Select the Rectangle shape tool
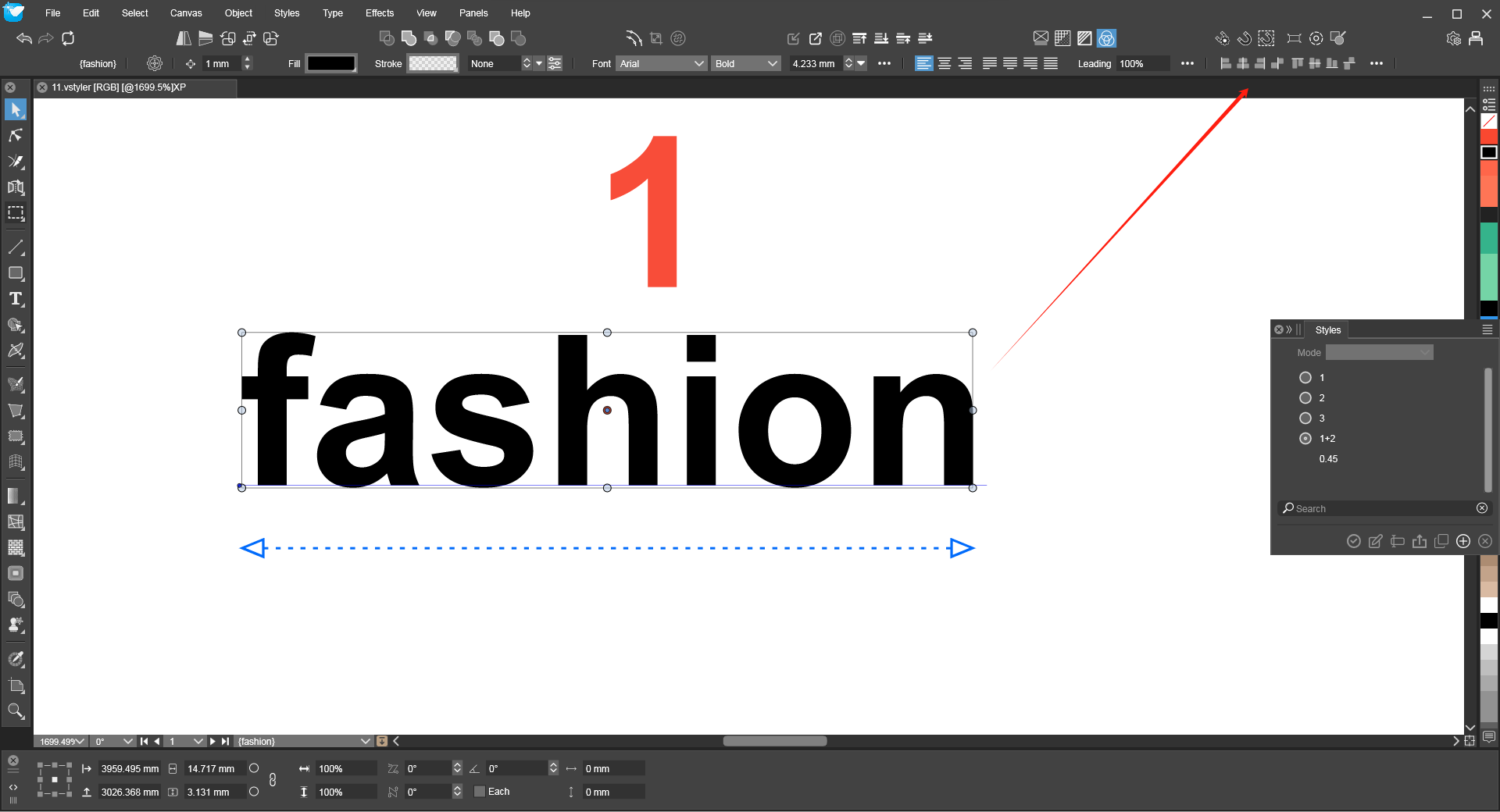 click(x=16, y=273)
